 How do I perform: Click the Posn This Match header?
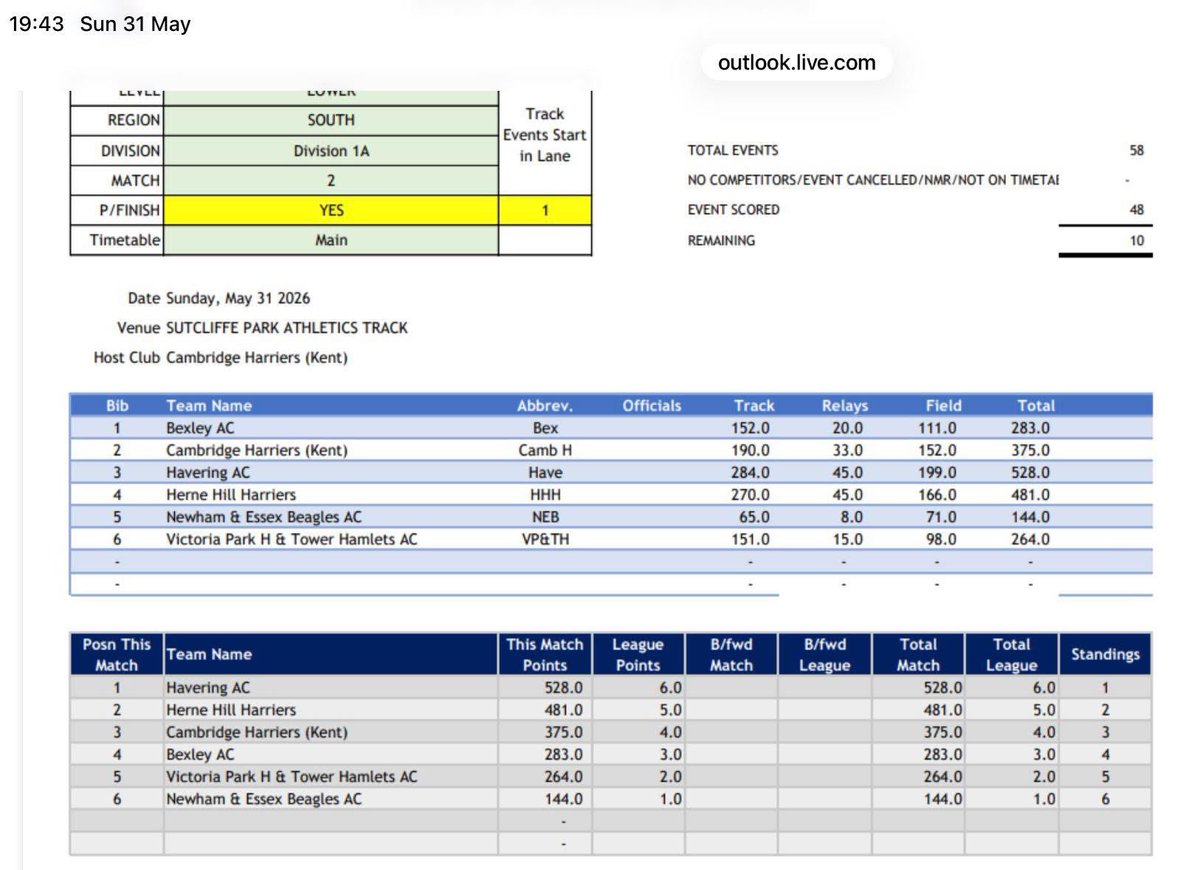pos(116,654)
